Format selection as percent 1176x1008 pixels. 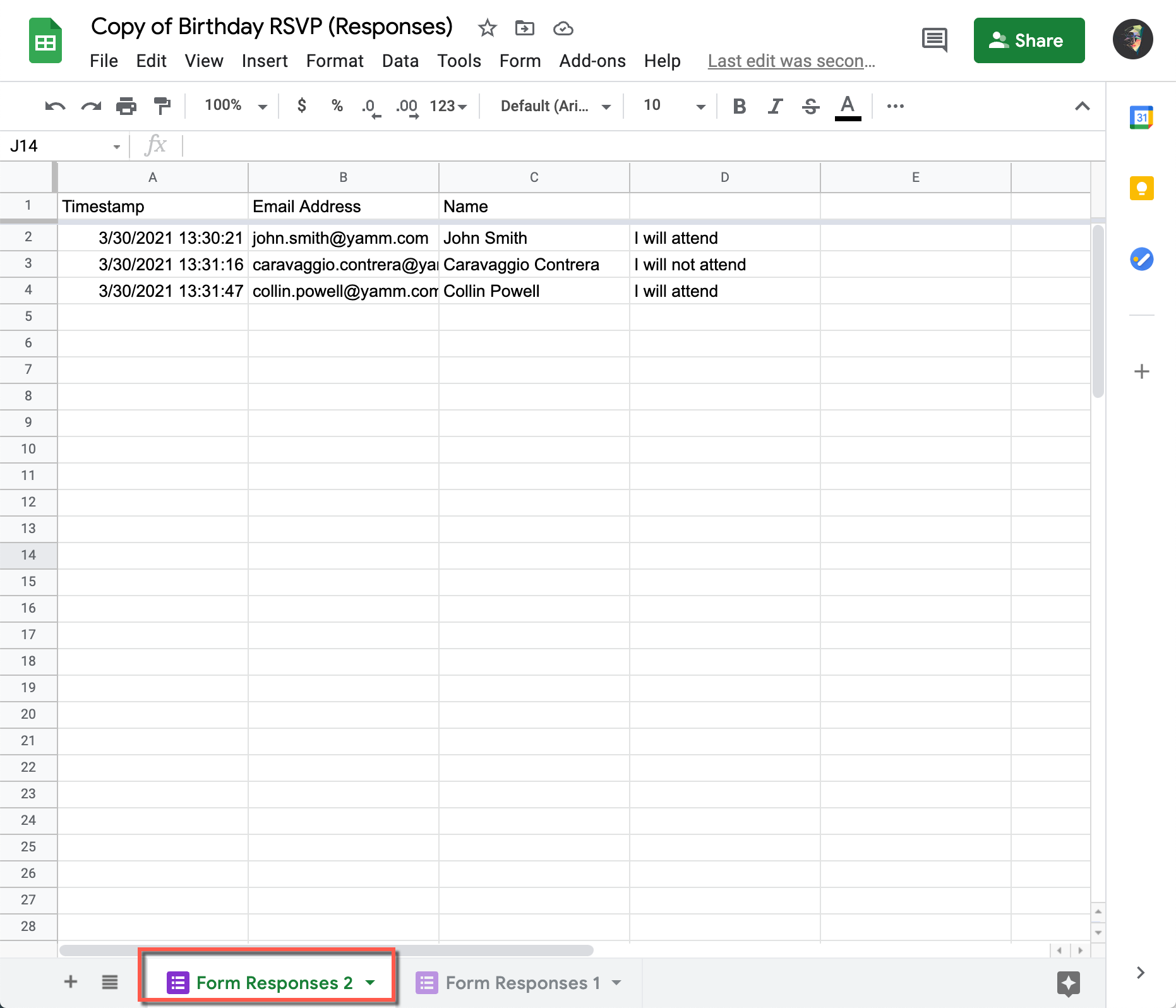coord(337,106)
